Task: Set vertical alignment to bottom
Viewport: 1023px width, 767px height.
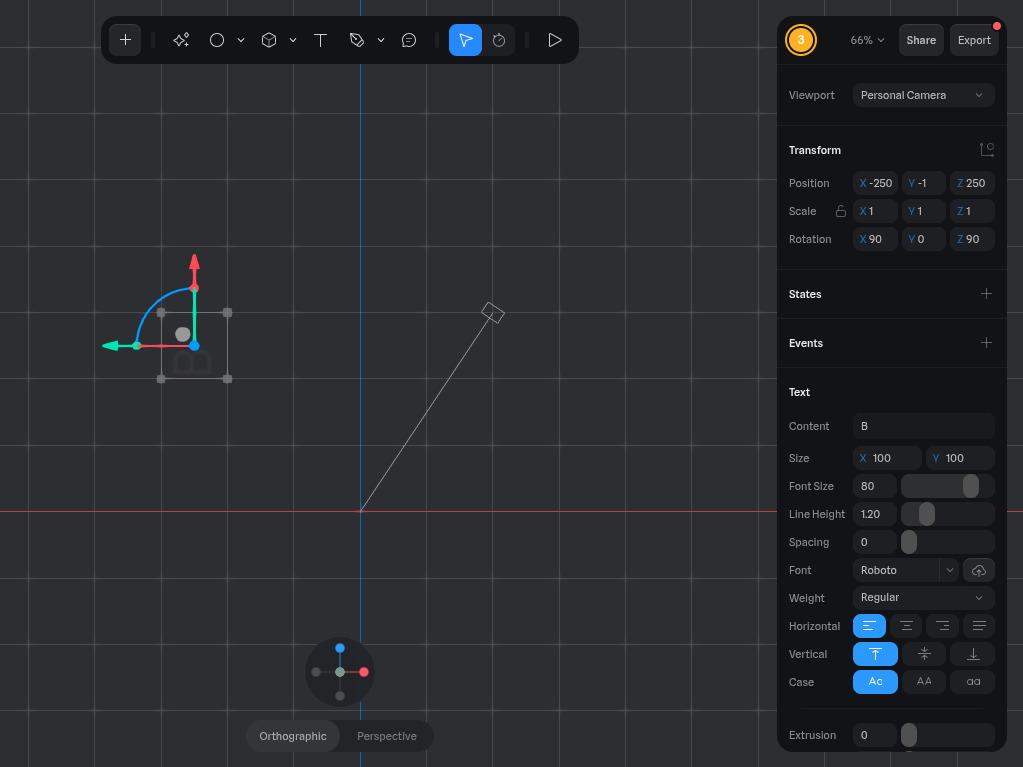Action: coord(972,654)
